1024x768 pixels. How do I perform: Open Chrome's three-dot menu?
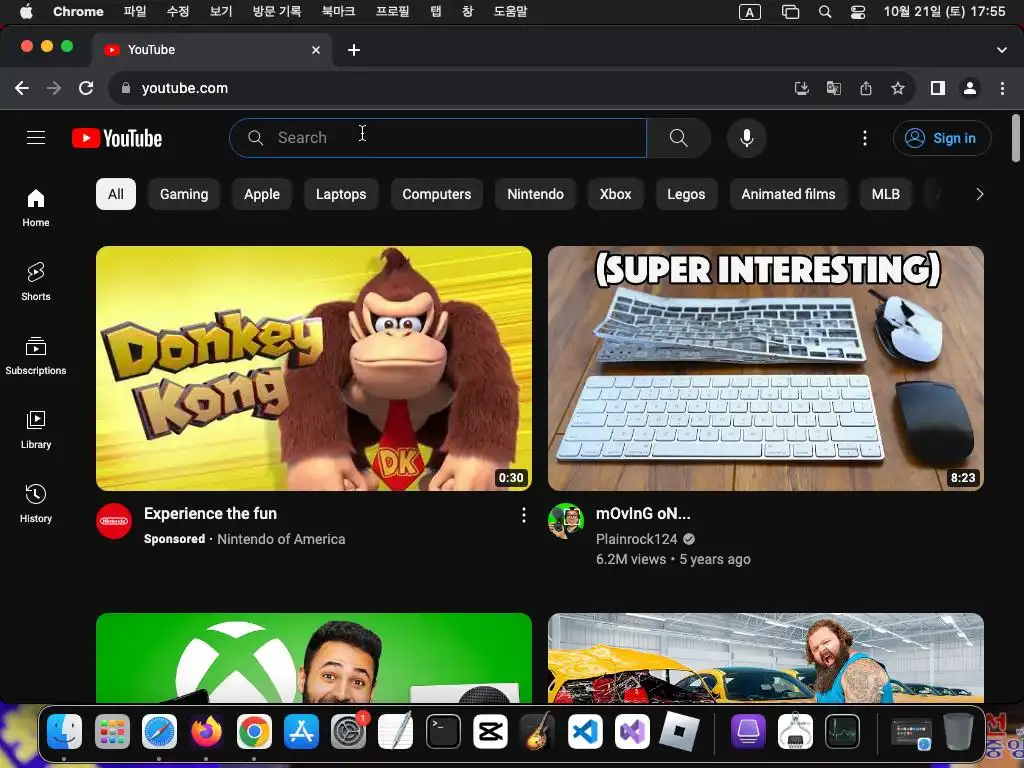pyautogui.click(x=1002, y=88)
